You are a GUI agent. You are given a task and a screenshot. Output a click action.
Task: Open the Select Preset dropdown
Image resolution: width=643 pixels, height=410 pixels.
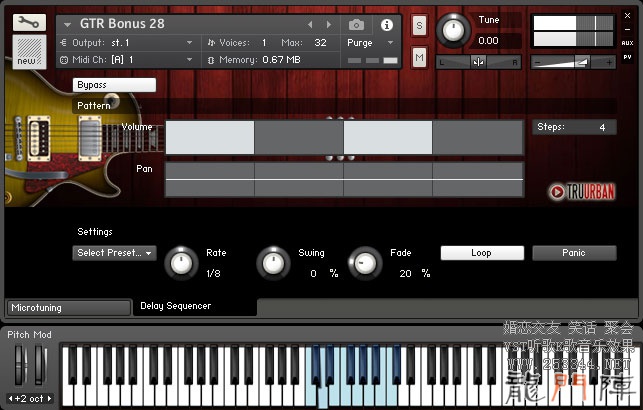[114, 253]
